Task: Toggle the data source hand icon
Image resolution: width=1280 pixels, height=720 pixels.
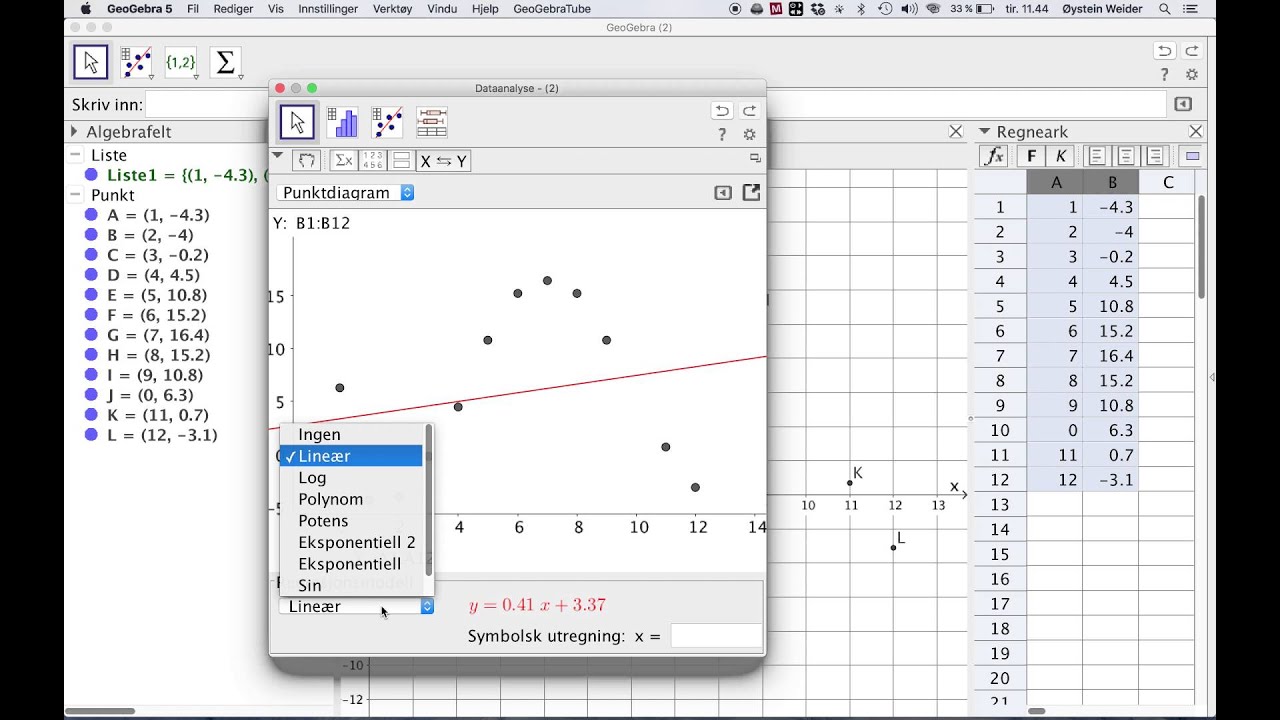Action: (306, 160)
